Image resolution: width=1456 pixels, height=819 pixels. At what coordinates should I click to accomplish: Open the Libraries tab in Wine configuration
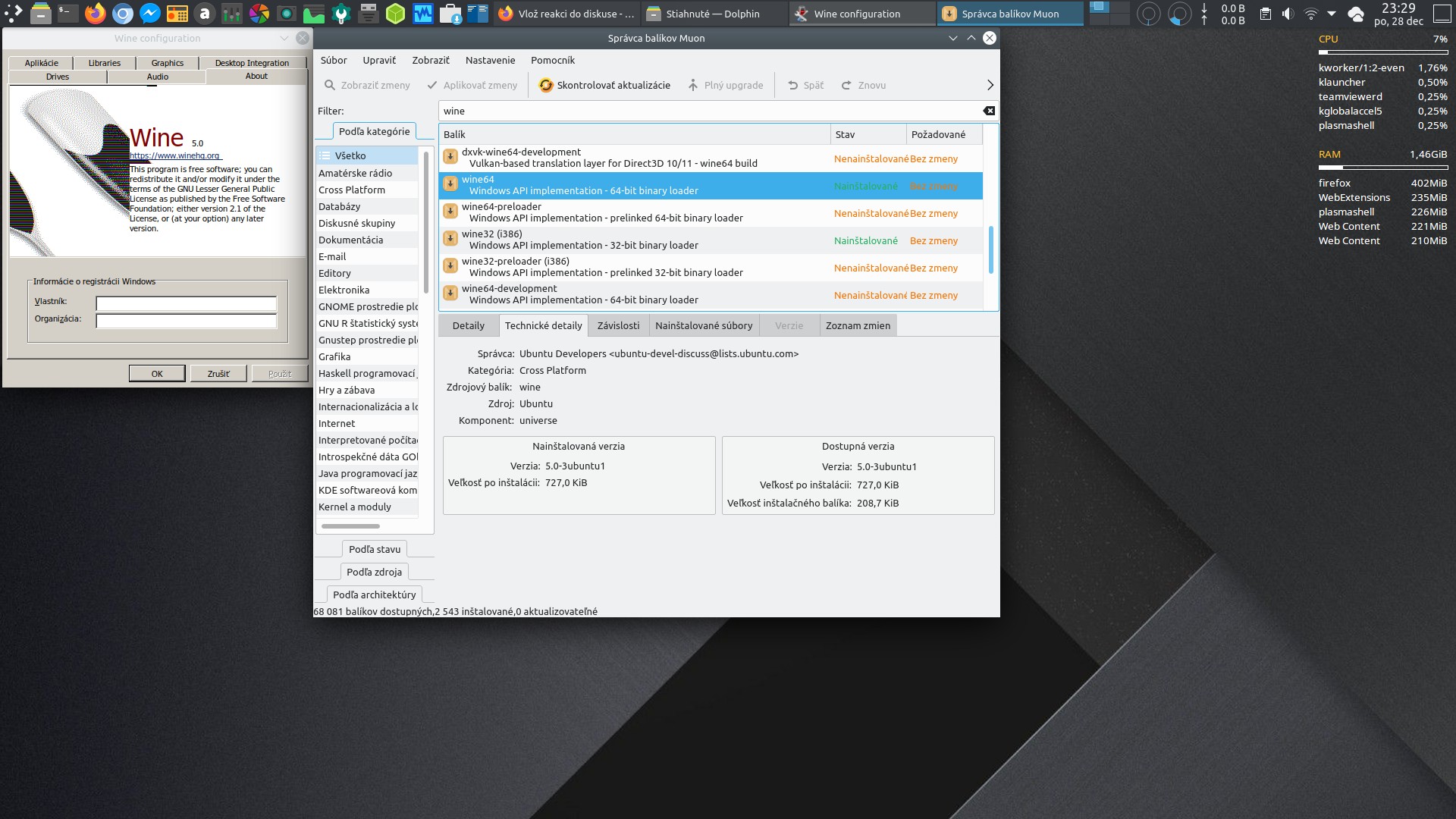coord(105,63)
